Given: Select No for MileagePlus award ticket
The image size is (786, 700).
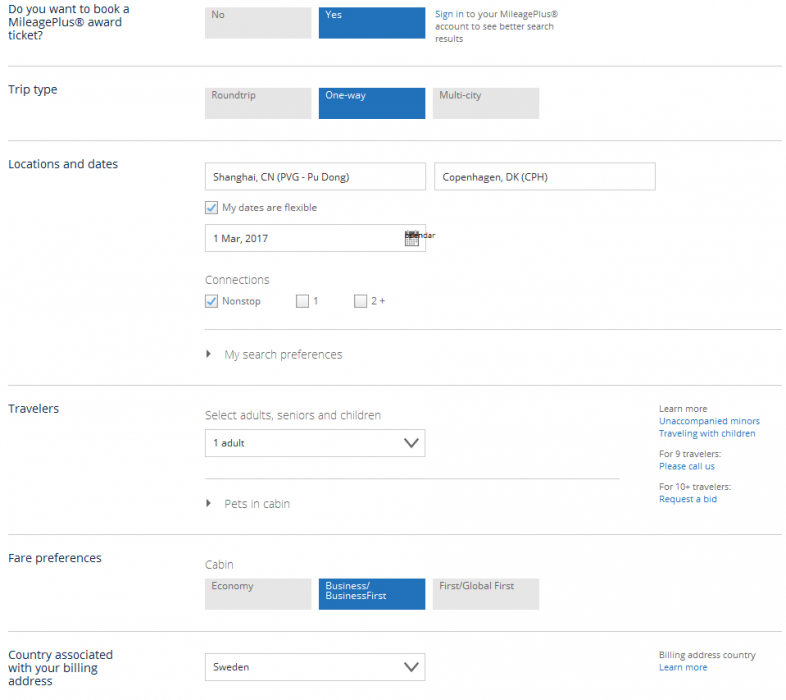Looking at the screenshot, I should tap(258, 23).
